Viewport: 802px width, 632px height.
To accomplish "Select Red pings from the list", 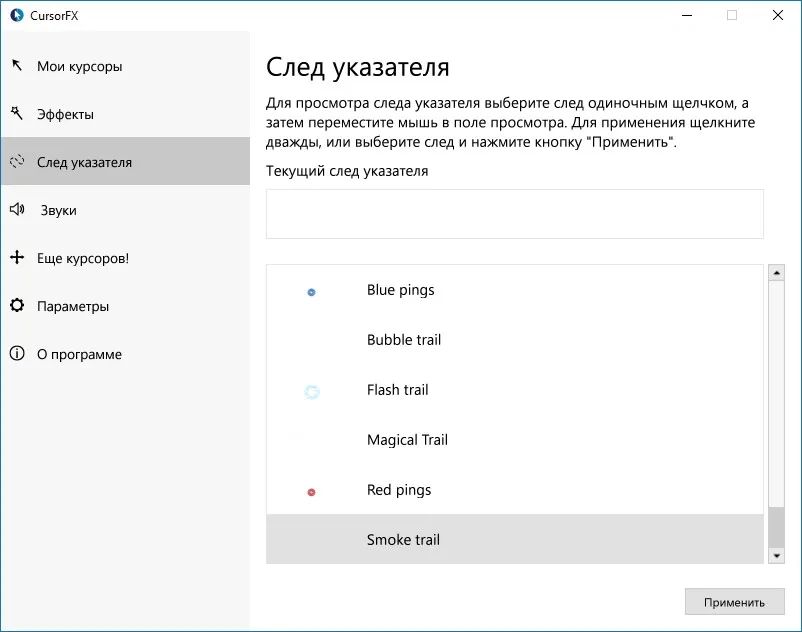I will [x=515, y=490].
